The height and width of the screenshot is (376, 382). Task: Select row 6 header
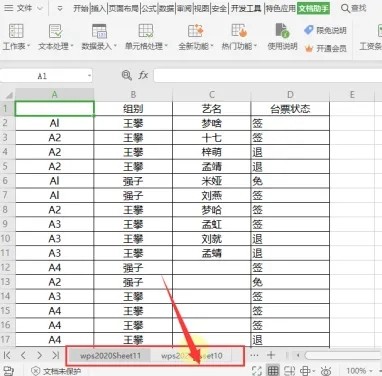point(7,181)
